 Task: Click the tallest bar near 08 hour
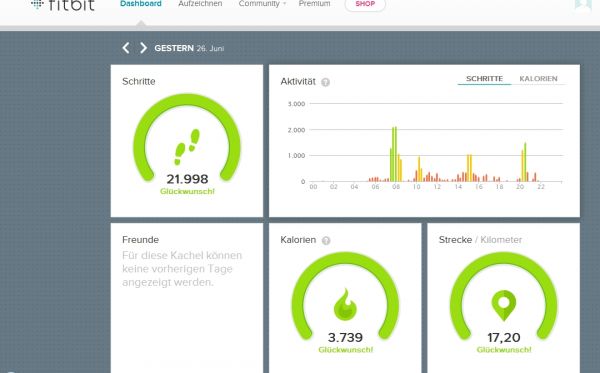point(396,154)
